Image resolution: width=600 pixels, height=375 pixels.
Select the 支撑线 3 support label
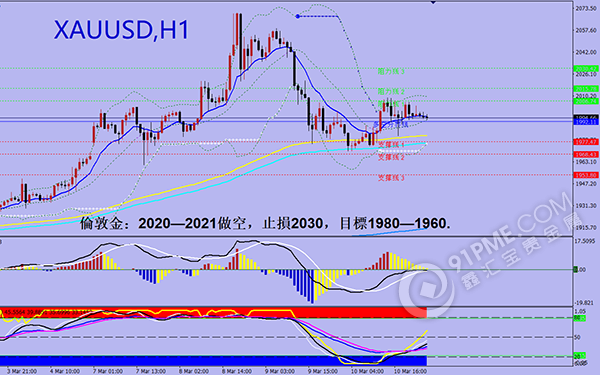coord(391,178)
